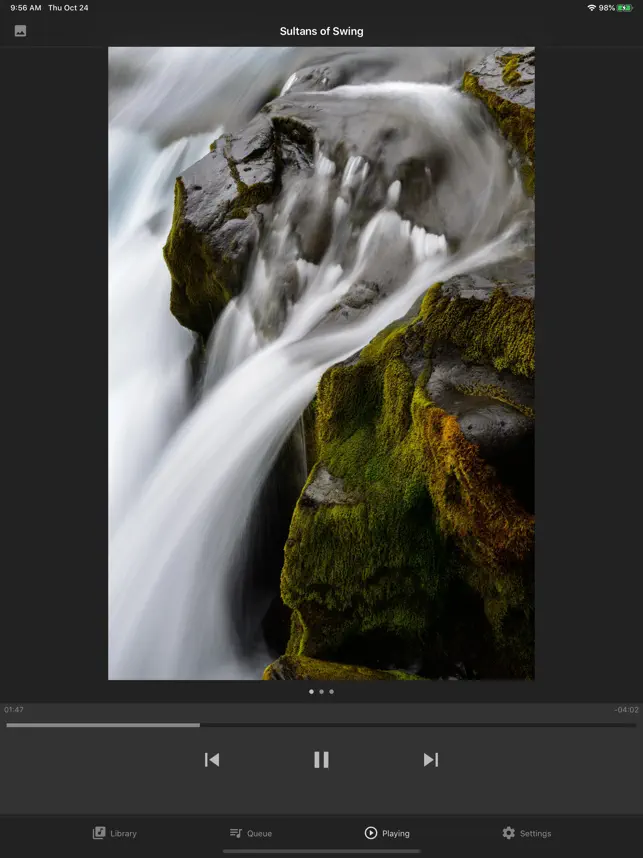
Task: Click the -04:02 remaining time label
Action: click(x=626, y=710)
